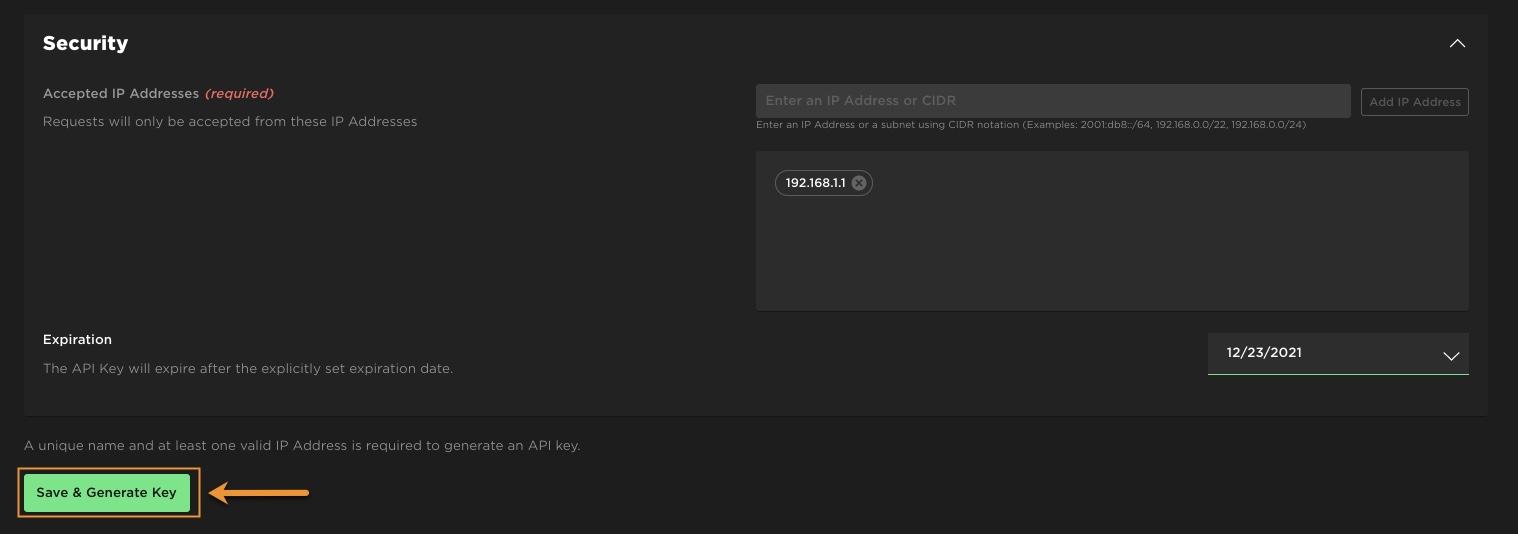1518x534 pixels.
Task: Click the unique name requirement notice
Action: (x=302, y=445)
